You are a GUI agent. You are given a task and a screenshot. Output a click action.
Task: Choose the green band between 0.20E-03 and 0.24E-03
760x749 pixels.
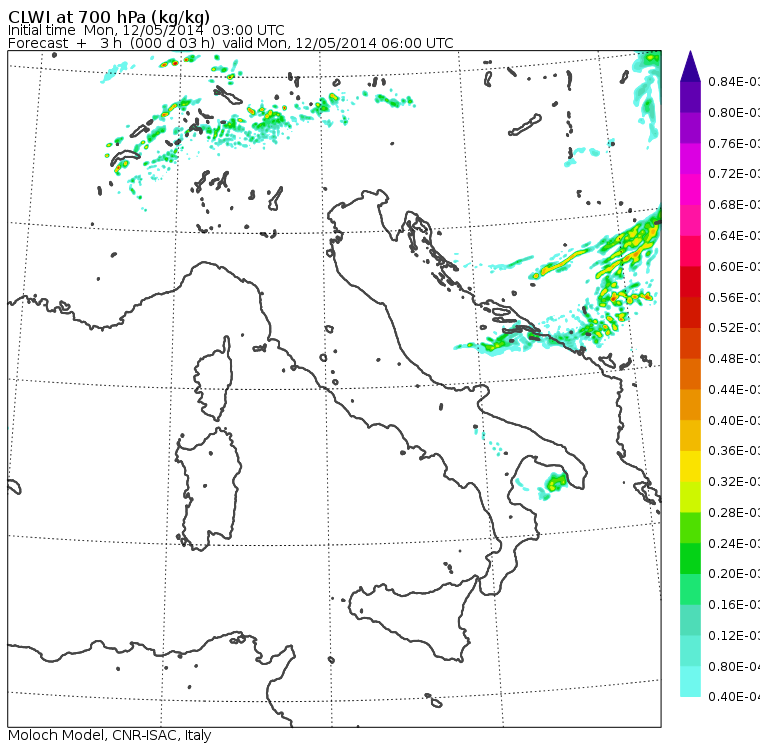[690, 558]
